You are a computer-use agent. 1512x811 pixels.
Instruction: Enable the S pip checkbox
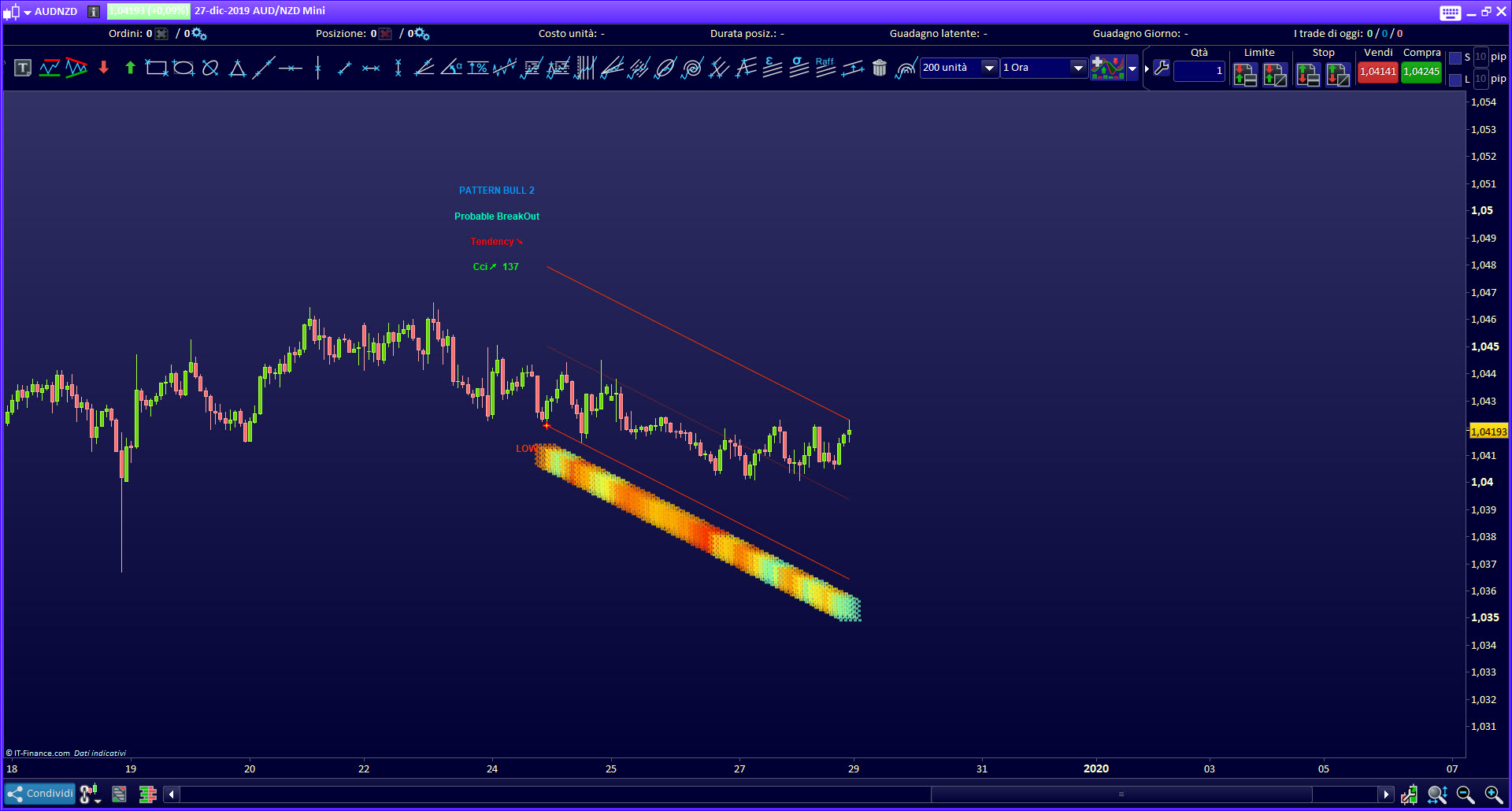pyautogui.click(x=1455, y=57)
